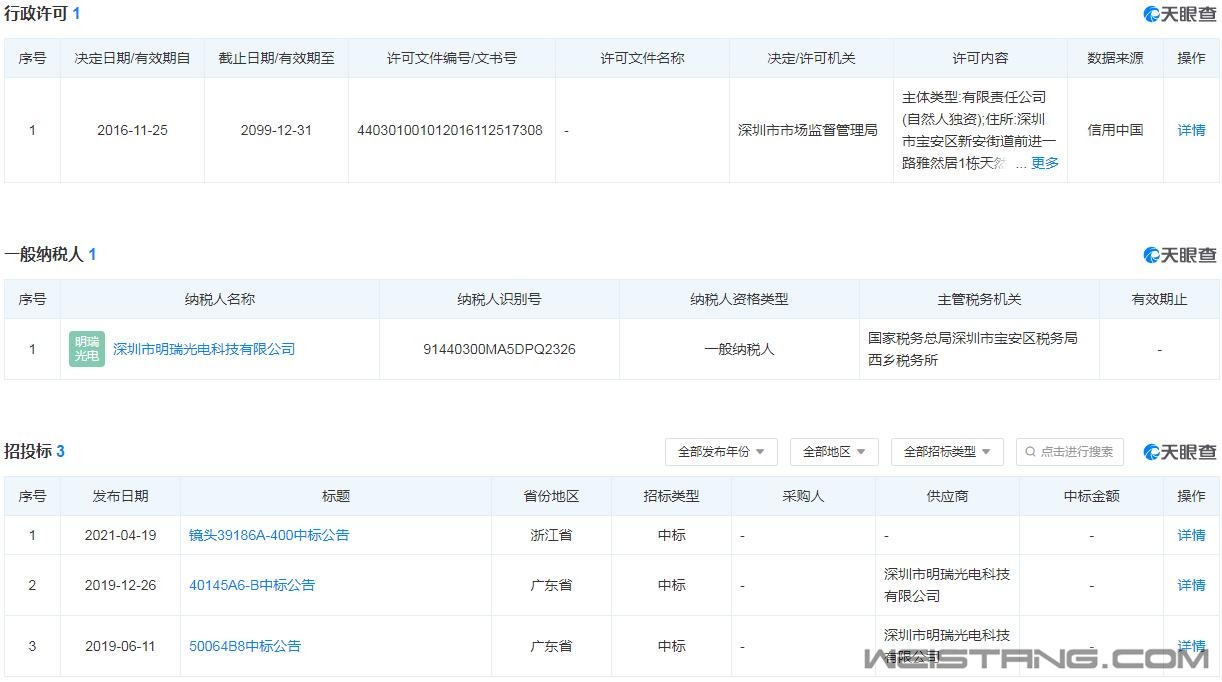Click the 天眼查 logo beside 行政许可
The height and width of the screenshot is (682, 1222).
pos(1180,14)
